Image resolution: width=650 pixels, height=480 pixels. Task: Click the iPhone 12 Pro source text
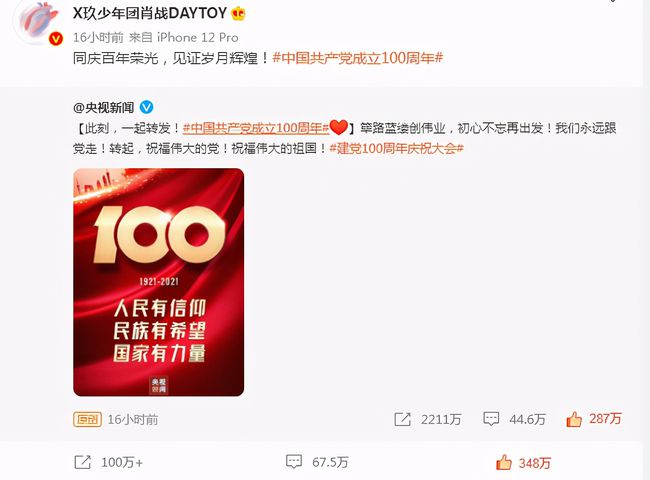198,37
